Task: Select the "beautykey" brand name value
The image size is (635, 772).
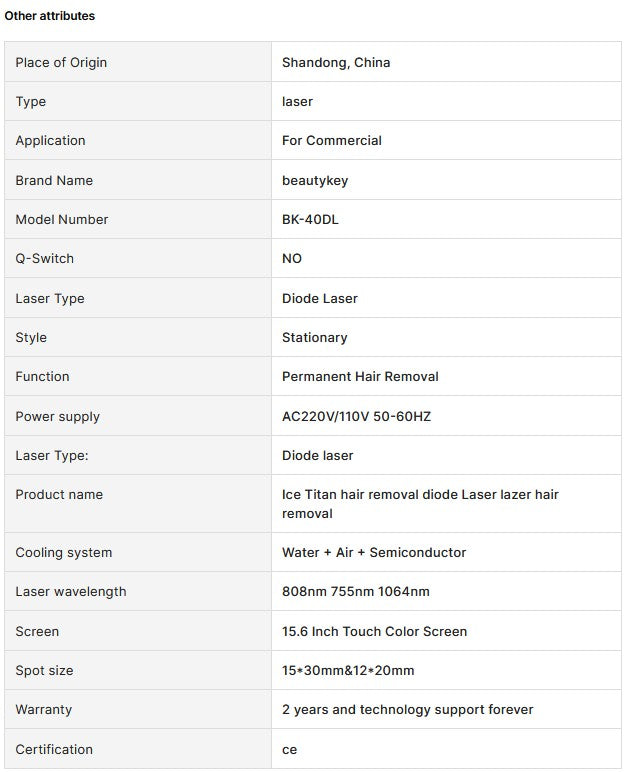Action: tap(315, 180)
